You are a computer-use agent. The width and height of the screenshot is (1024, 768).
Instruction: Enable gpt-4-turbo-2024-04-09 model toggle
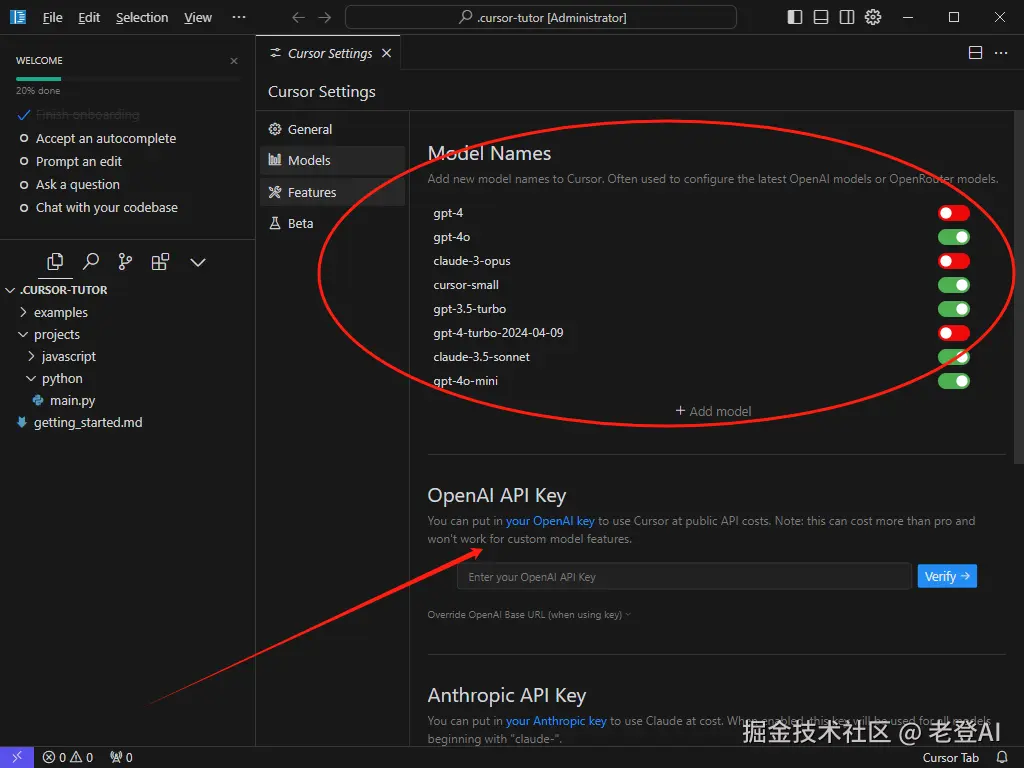[x=953, y=333]
